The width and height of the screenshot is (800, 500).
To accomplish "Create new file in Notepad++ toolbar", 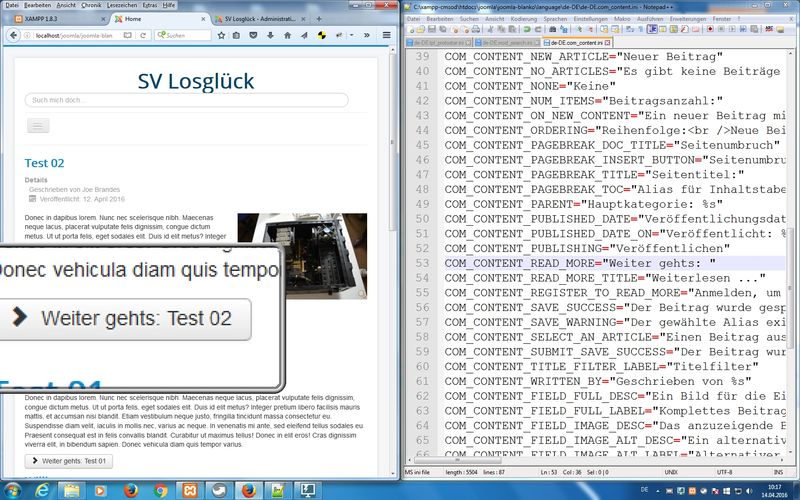I will [x=410, y=30].
